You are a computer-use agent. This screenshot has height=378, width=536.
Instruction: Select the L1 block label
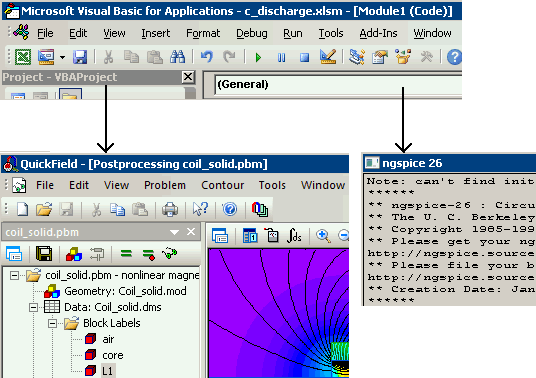click(x=107, y=371)
